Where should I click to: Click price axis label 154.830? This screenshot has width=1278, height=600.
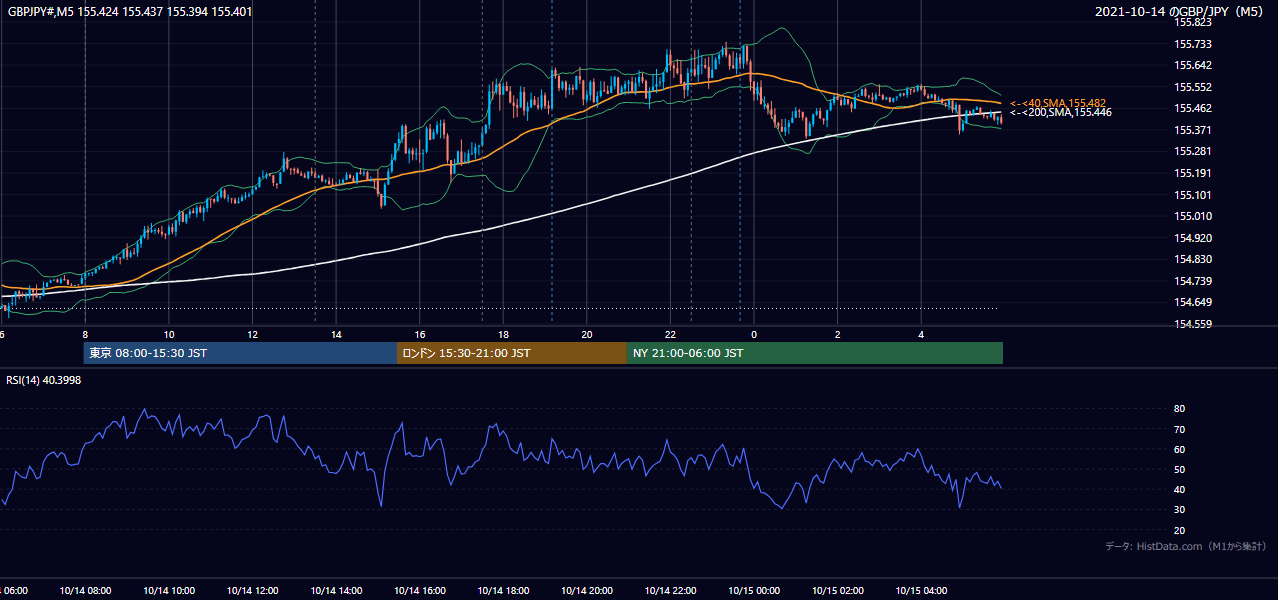(x=1192, y=259)
